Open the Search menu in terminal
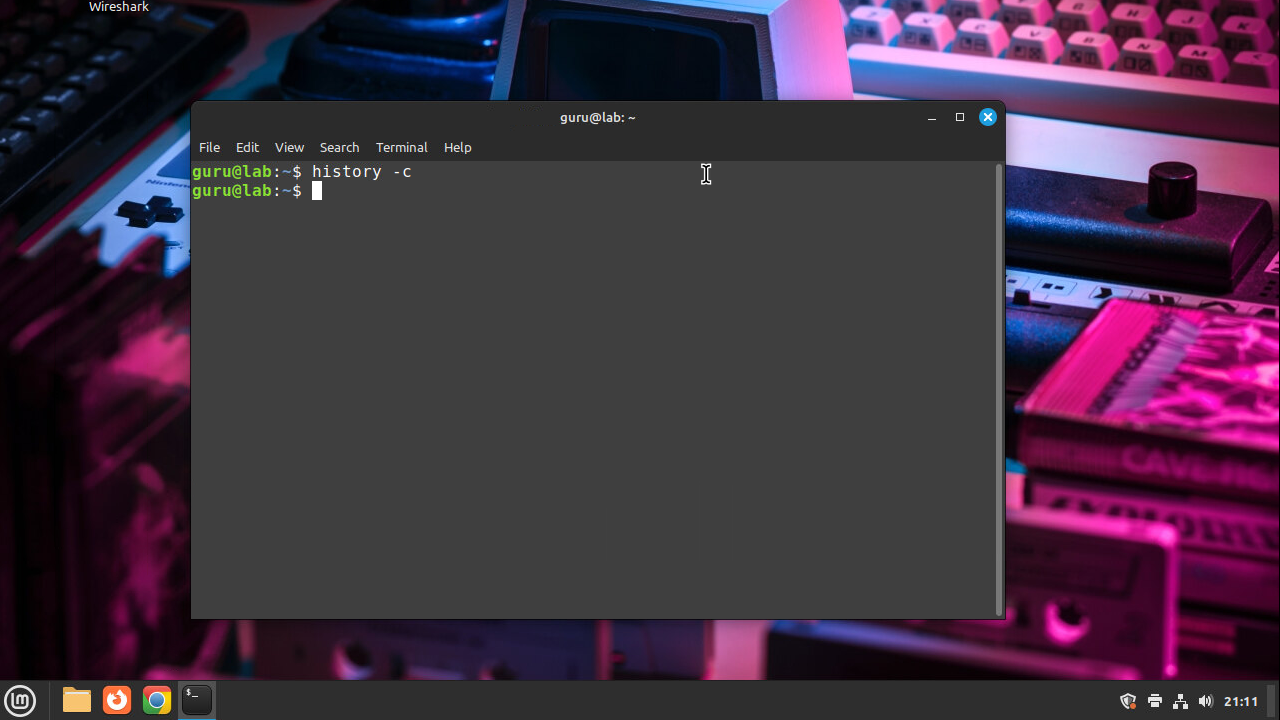This screenshot has height=720, width=1280. (x=339, y=147)
